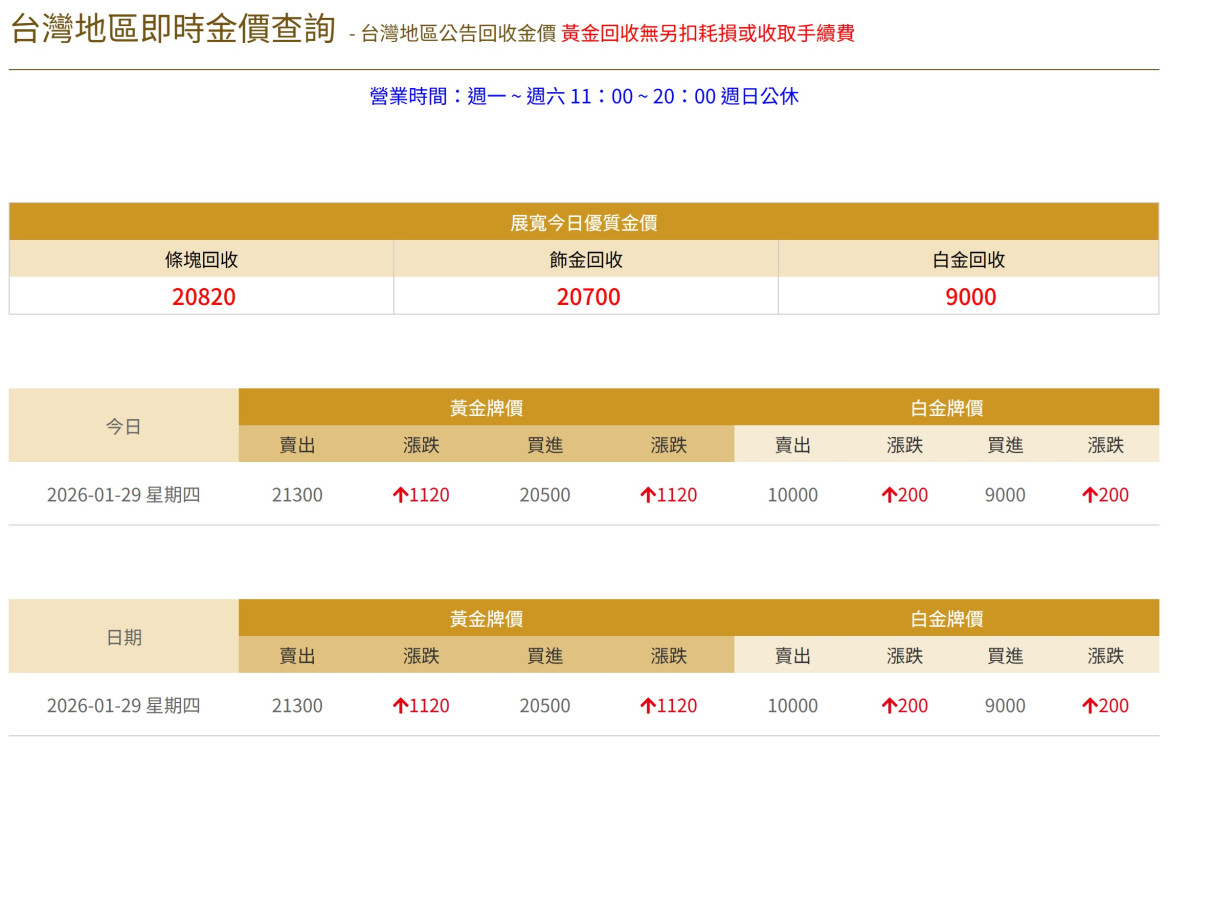The height and width of the screenshot is (900, 1213).
Task: Click the 今日 header cell
Action: click(x=124, y=426)
